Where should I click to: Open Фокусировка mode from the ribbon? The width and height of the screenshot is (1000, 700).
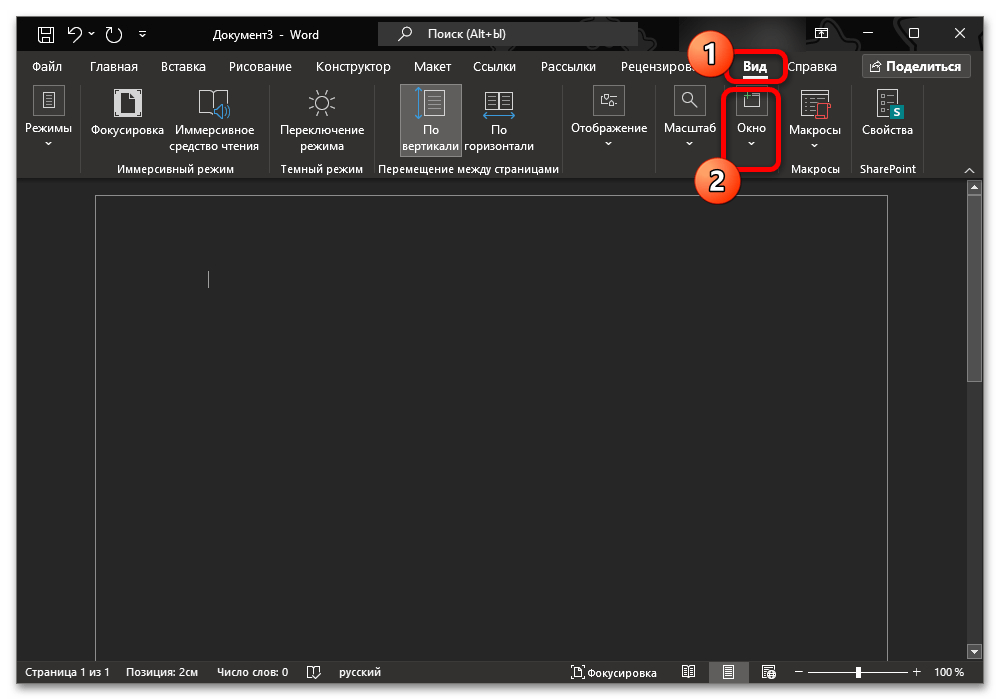127,118
